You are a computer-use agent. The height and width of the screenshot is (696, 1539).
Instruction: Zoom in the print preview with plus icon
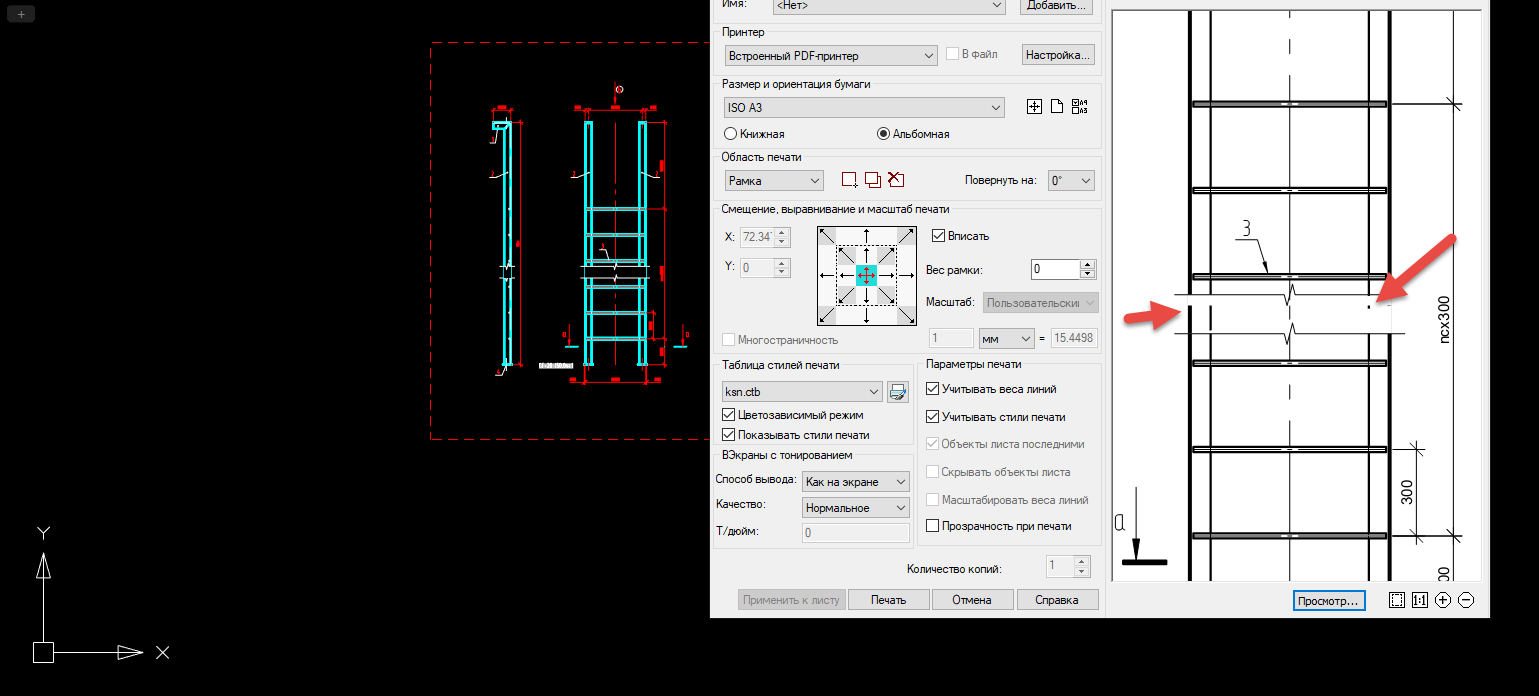(x=1443, y=600)
